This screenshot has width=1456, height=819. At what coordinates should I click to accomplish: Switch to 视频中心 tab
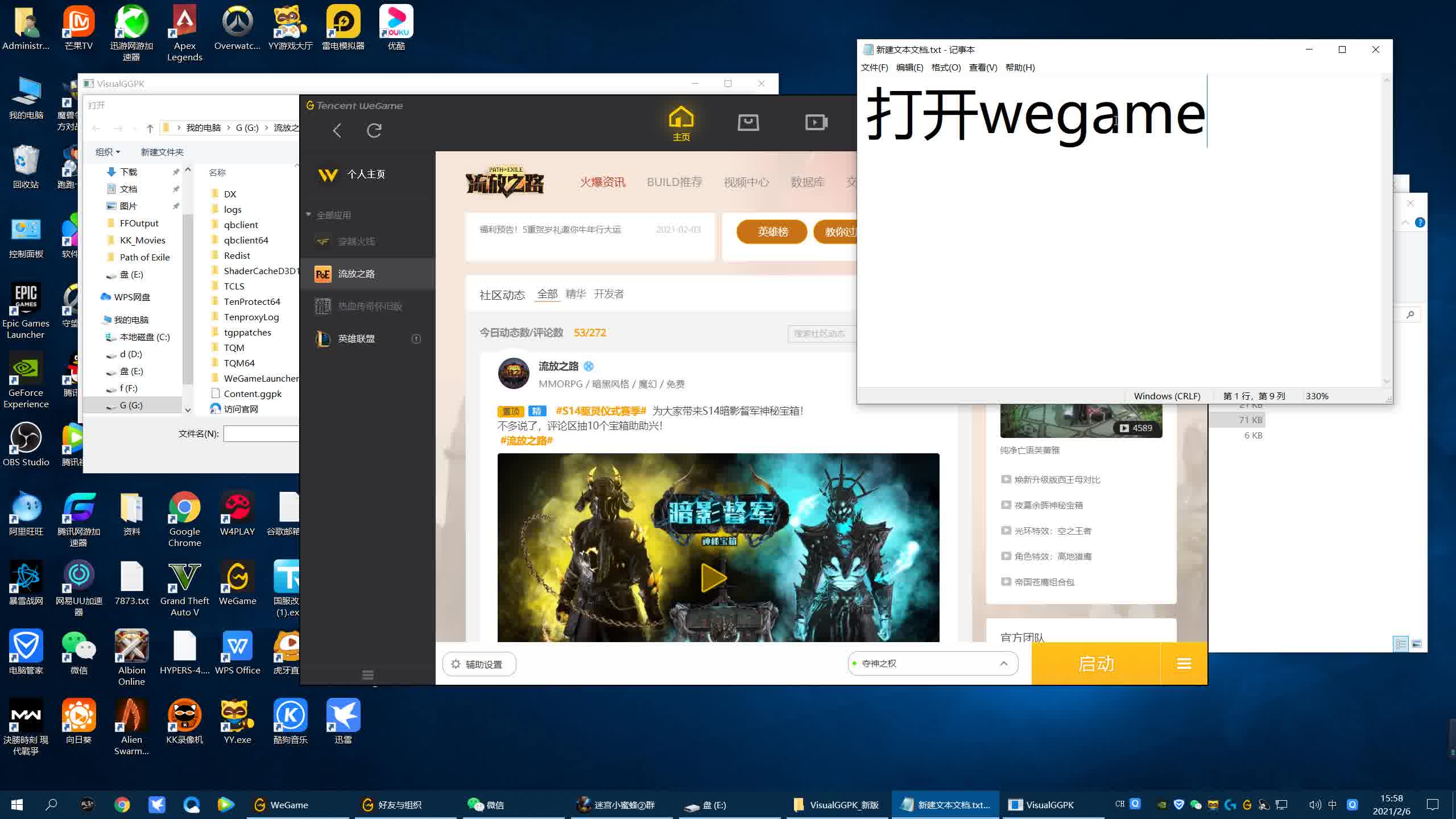[746, 182]
